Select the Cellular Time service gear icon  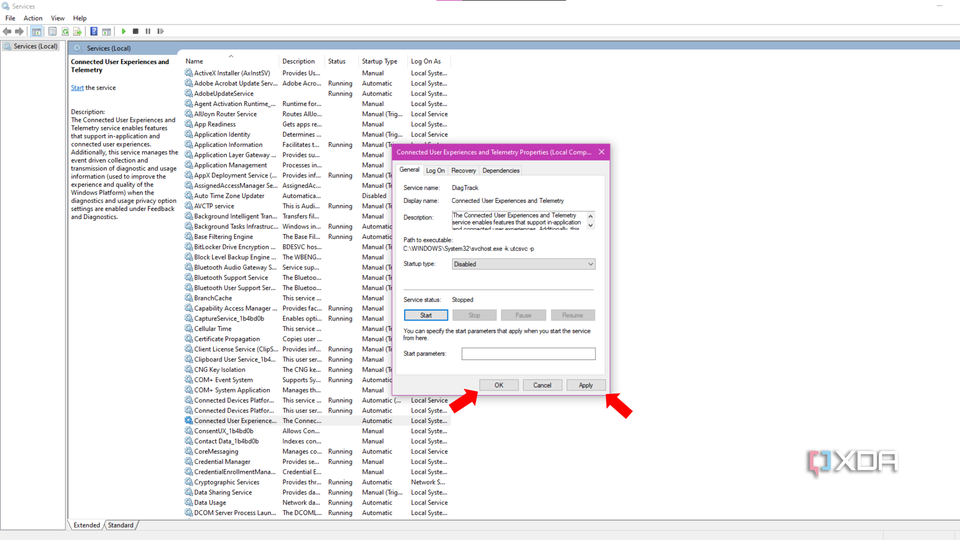pyautogui.click(x=189, y=329)
